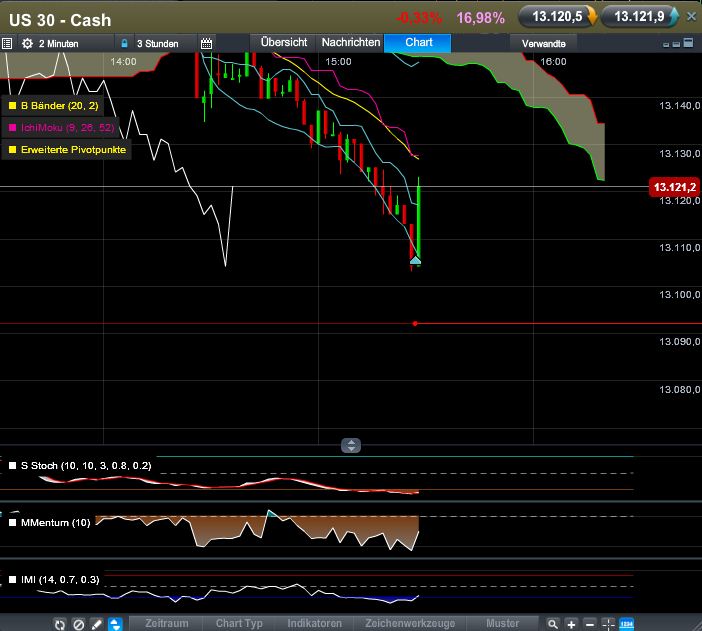Viewport: 702px width, 631px height.
Task: Click the IchiMoku (9, 26, 52) label
Action: click(x=68, y=128)
